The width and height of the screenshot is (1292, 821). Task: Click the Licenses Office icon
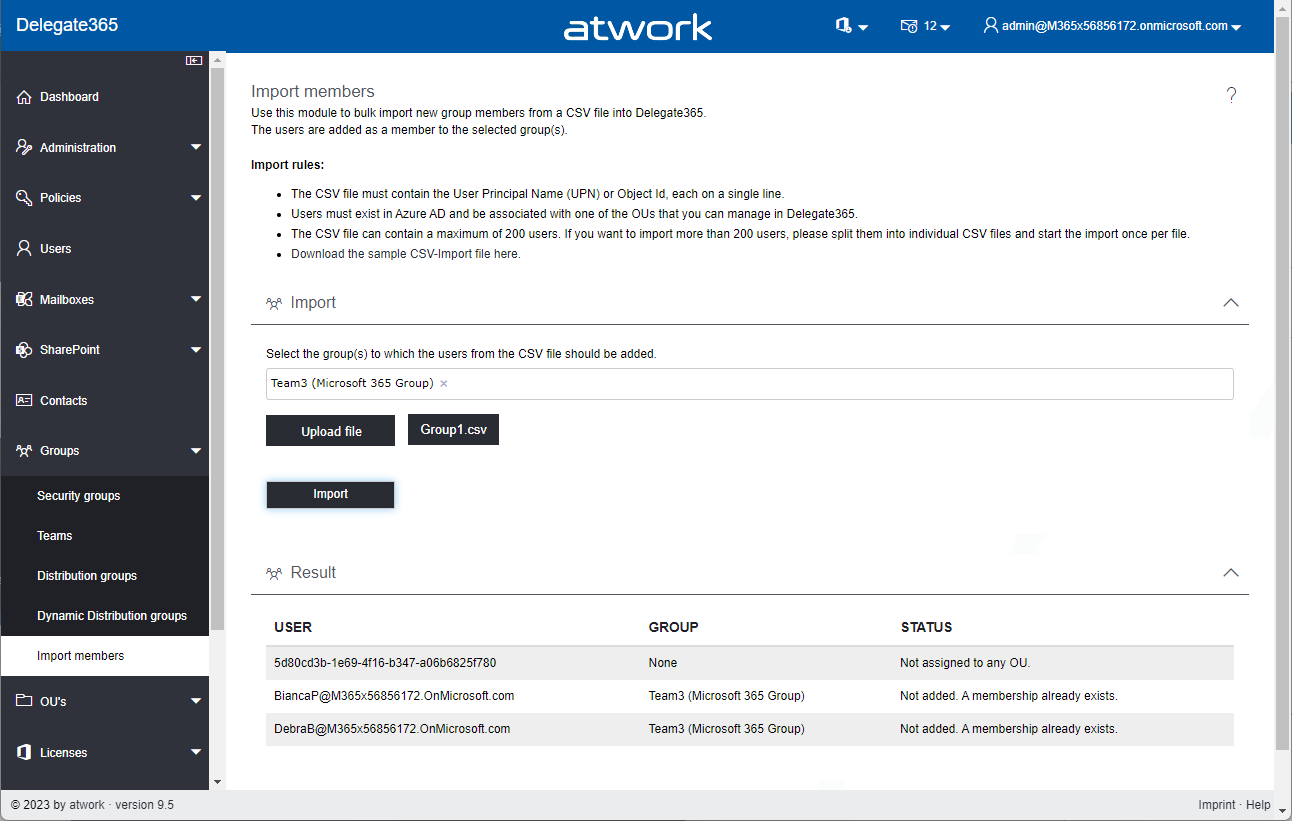pyautogui.click(x=24, y=752)
